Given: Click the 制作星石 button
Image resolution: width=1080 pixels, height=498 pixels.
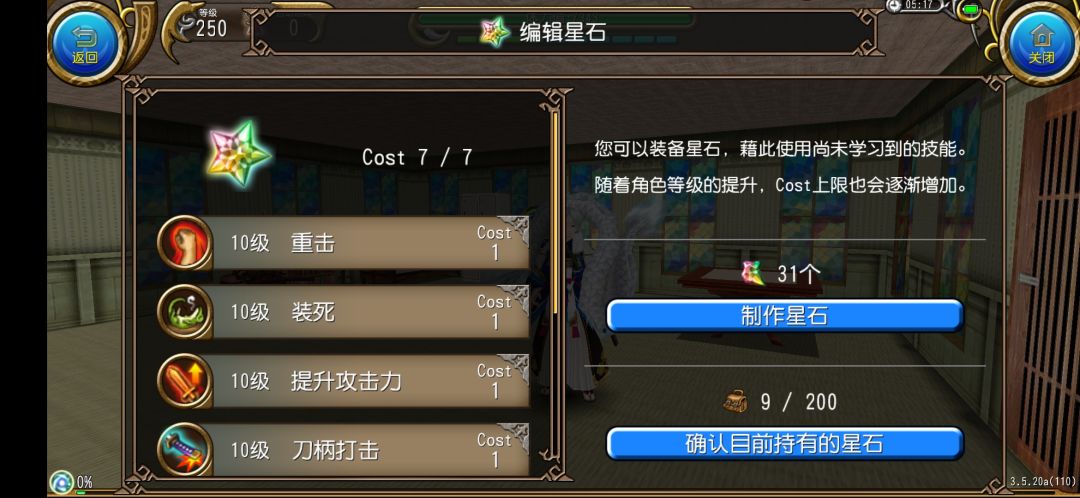Looking at the screenshot, I should [x=784, y=316].
